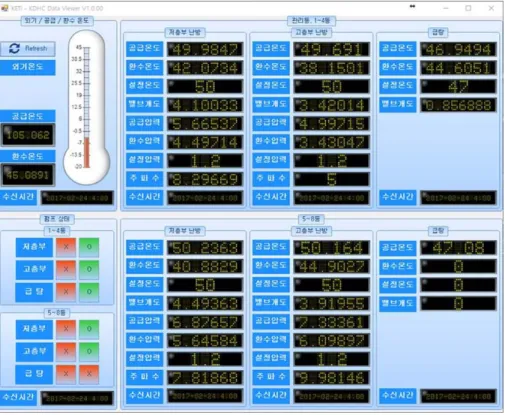Click 1~4동 급탕 환수온도 value 44.6051
This screenshot has width=505, height=415.
point(458,68)
